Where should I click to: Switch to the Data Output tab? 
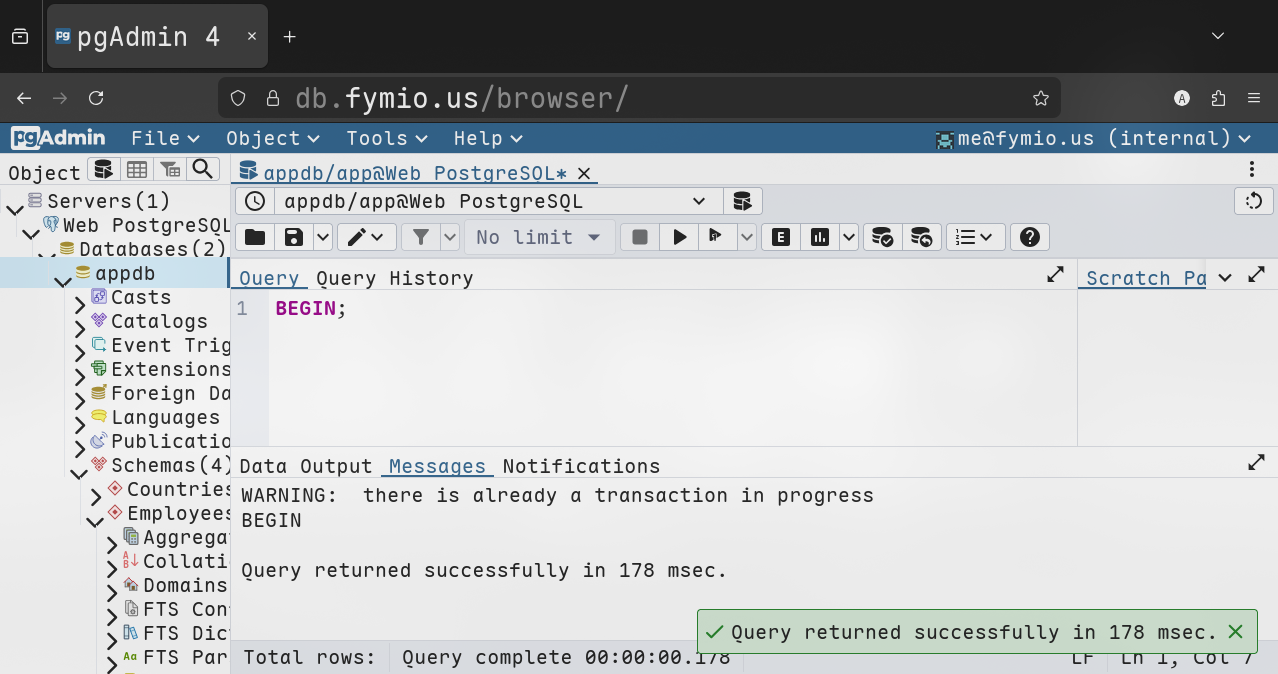[305, 466]
